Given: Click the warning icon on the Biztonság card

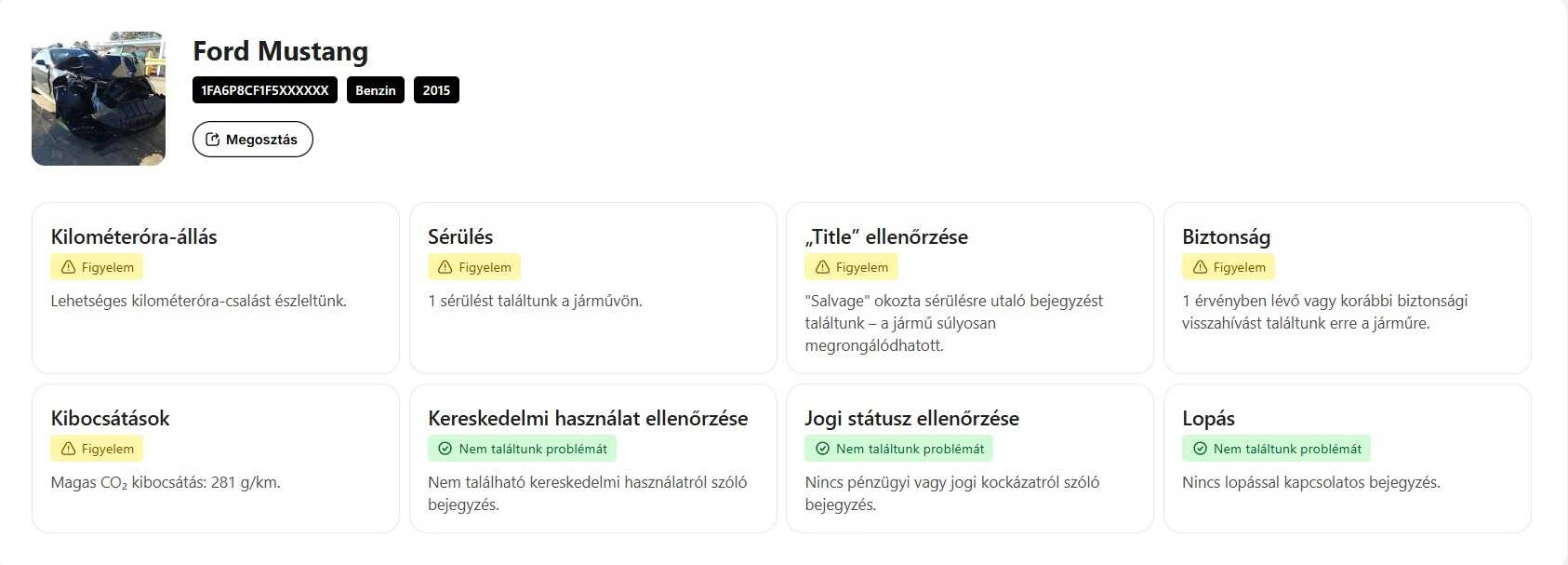Looking at the screenshot, I should 1199,267.
